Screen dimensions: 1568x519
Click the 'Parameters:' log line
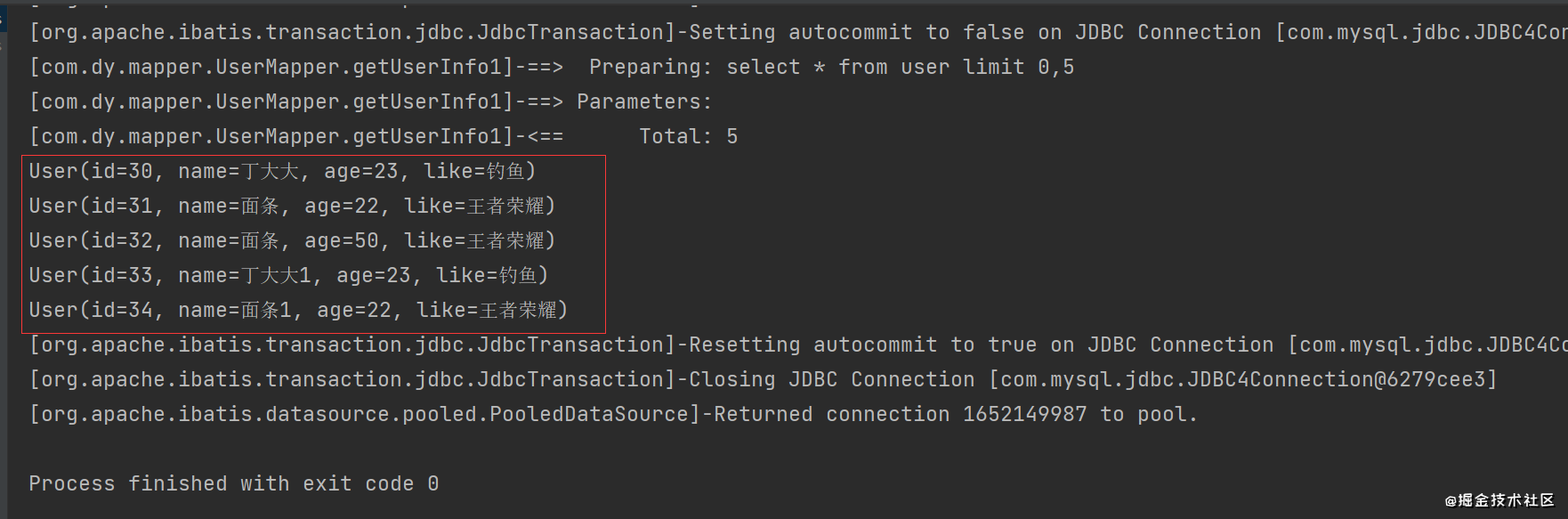pos(371,102)
